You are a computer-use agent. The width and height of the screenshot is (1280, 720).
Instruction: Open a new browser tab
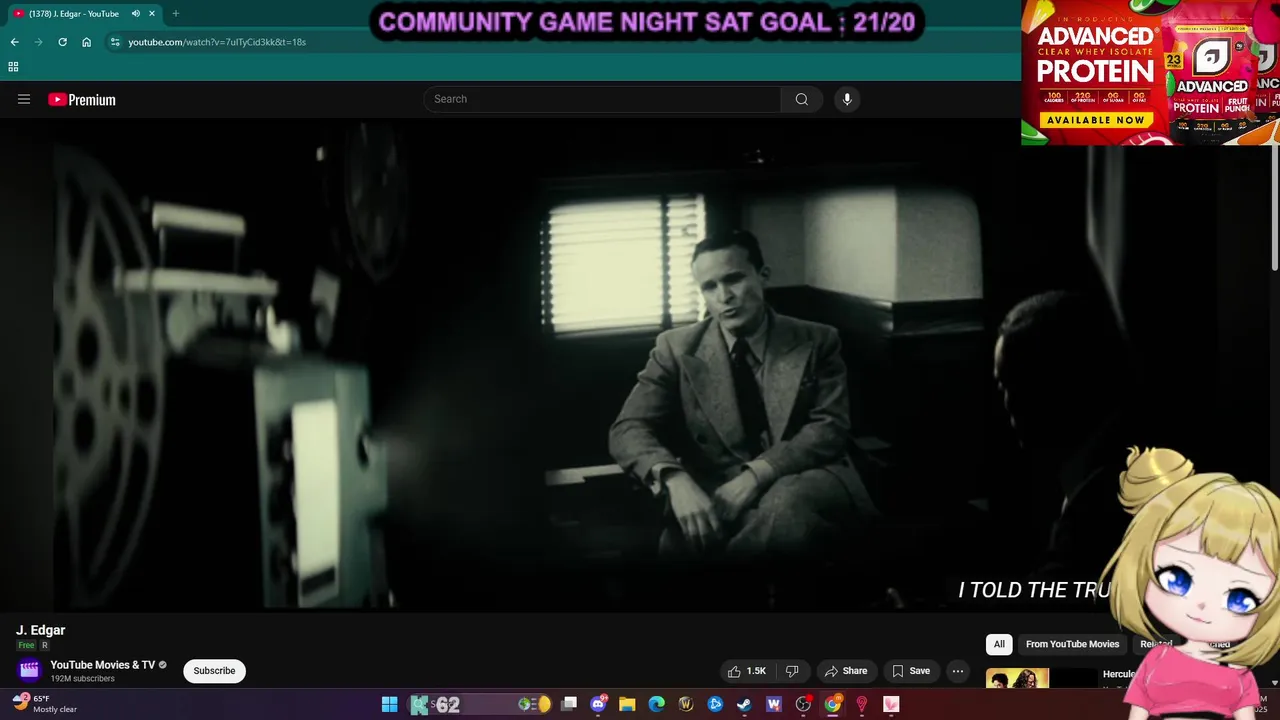[x=175, y=14]
